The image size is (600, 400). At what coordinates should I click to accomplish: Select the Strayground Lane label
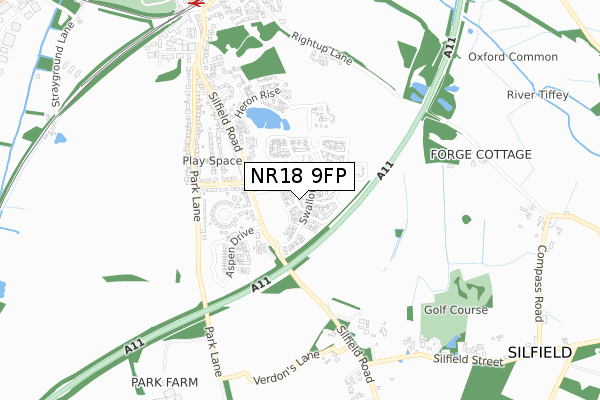pos(62,64)
